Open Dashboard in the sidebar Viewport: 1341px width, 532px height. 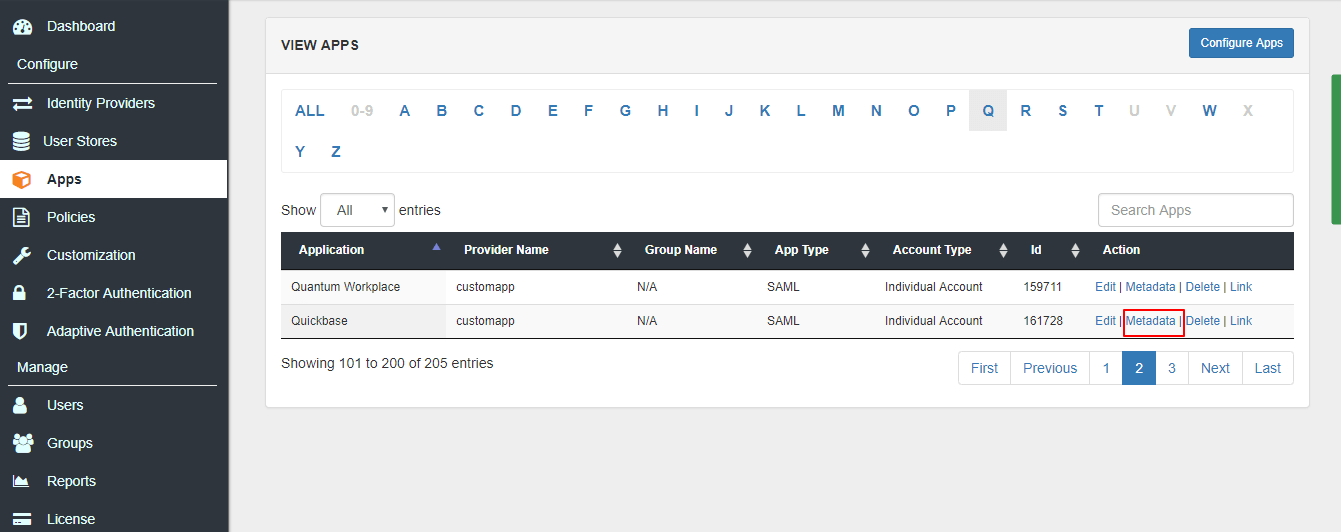coord(81,26)
